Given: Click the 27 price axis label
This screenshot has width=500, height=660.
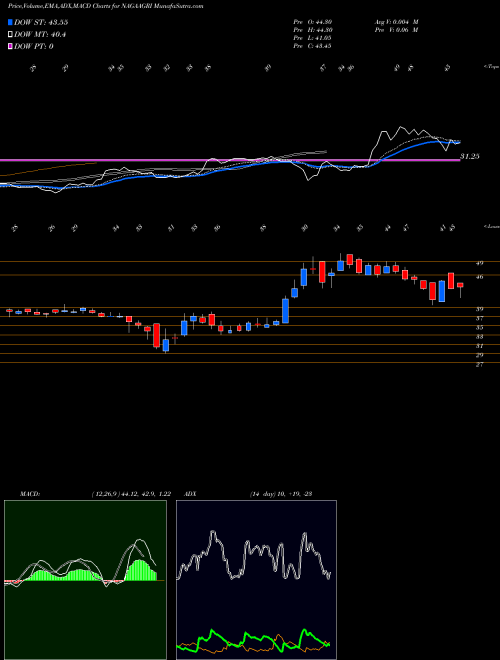Looking at the screenshot, I should tap(479, 365).
